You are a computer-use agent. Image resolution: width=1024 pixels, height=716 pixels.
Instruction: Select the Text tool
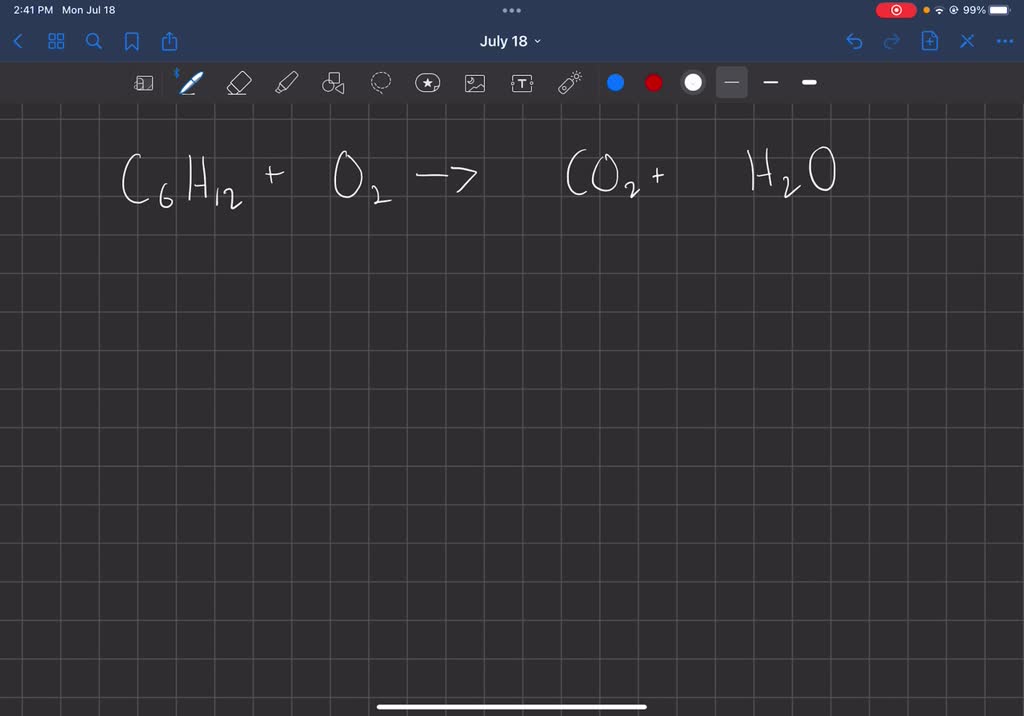tap(521, 83)
